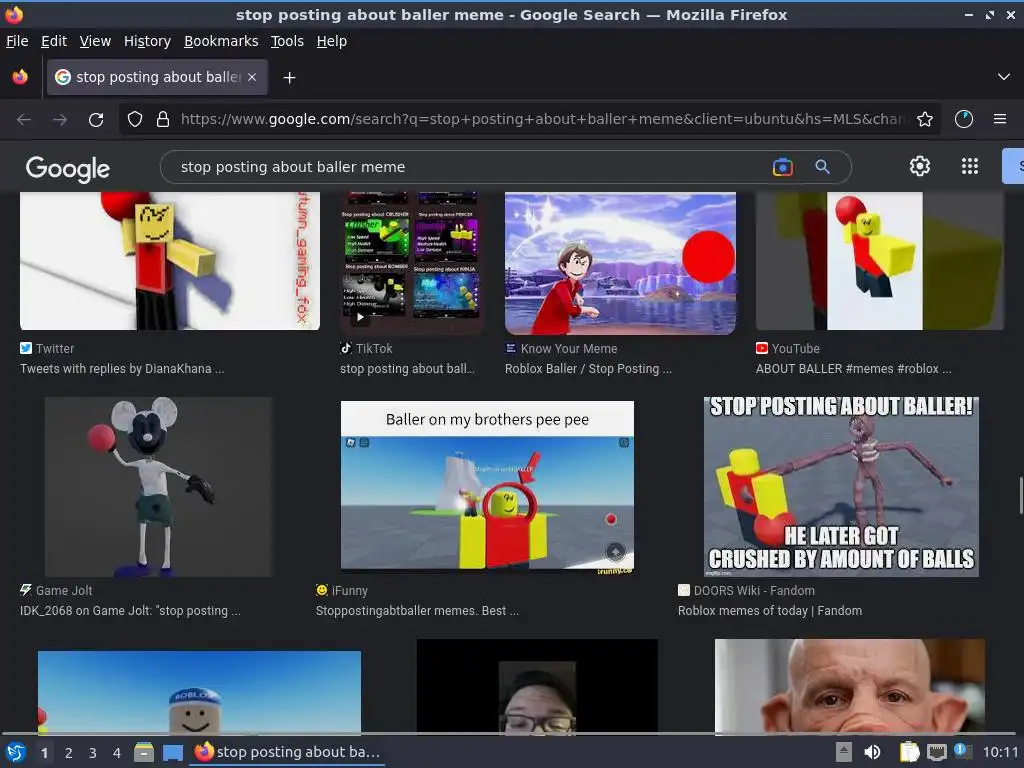Open the View menu
The width and height of the screenshot is (1024, 768).
point(95,41)
